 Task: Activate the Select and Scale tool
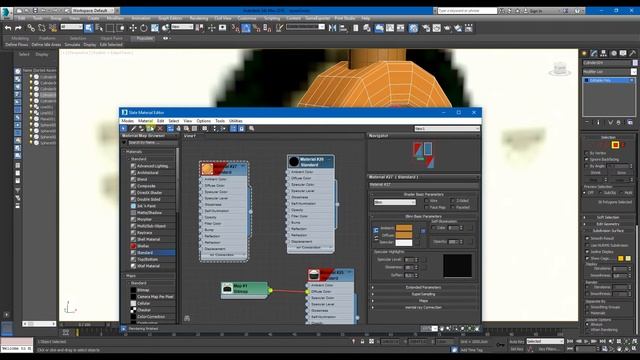(x=155, y=28)
